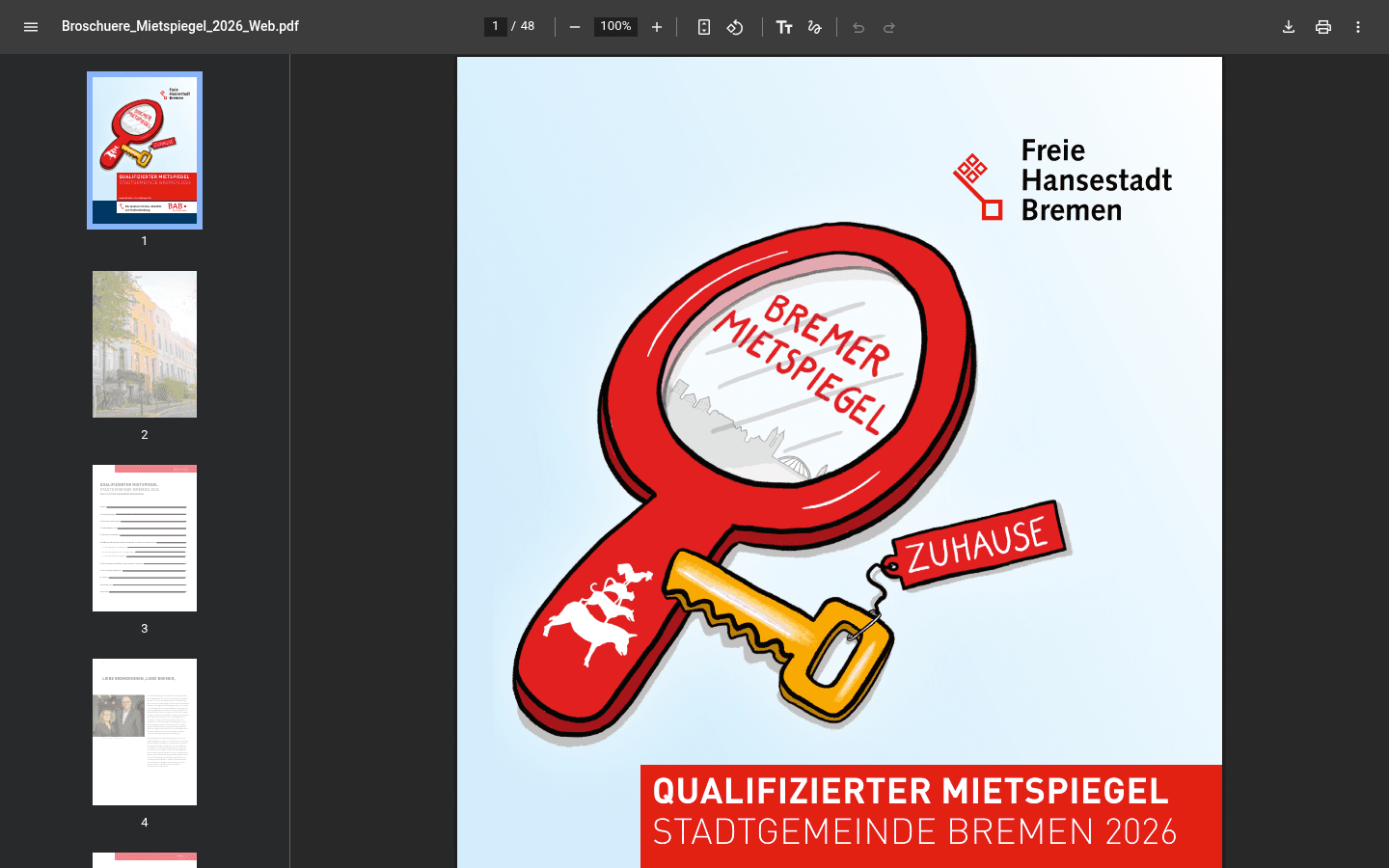Rotate the document counterclockwise
This screenshot has width=1389, height=868.
735,27
